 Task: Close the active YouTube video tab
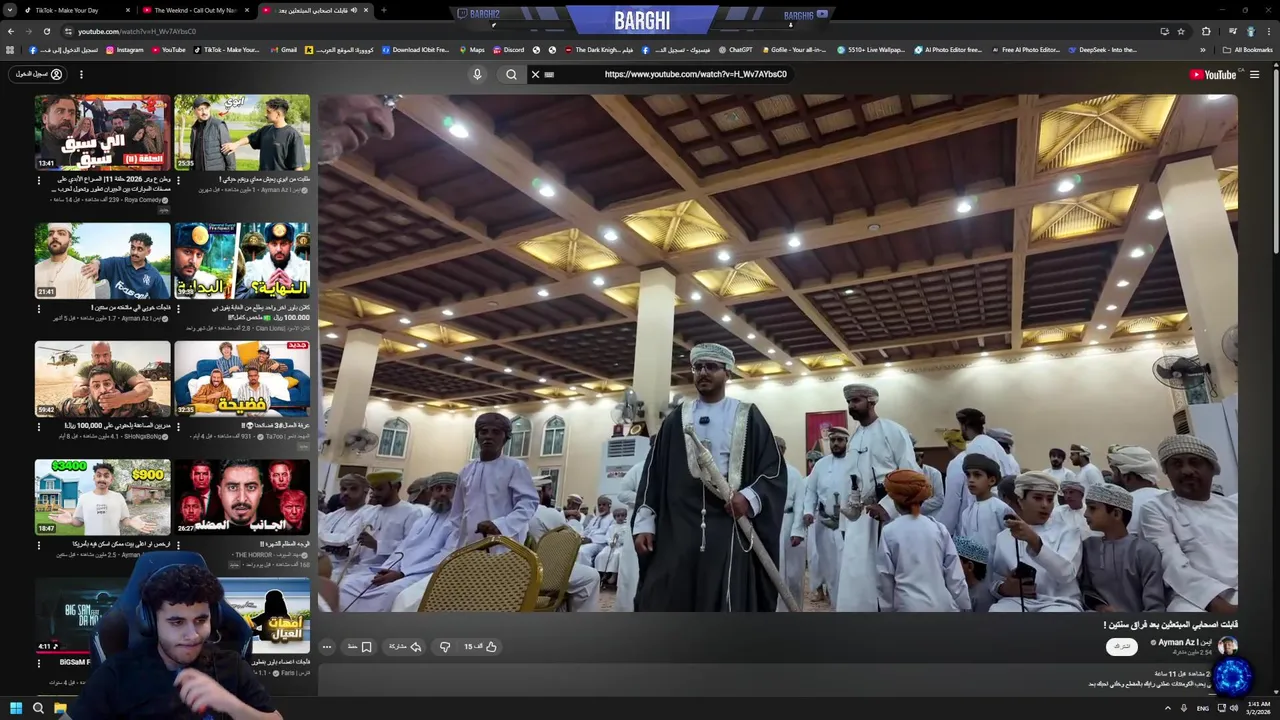[367, 10]
